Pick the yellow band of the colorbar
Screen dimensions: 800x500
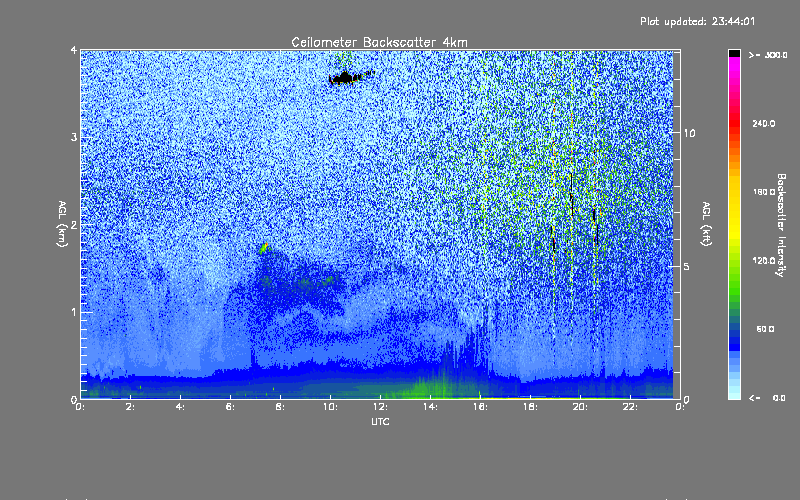pos(734,209)
